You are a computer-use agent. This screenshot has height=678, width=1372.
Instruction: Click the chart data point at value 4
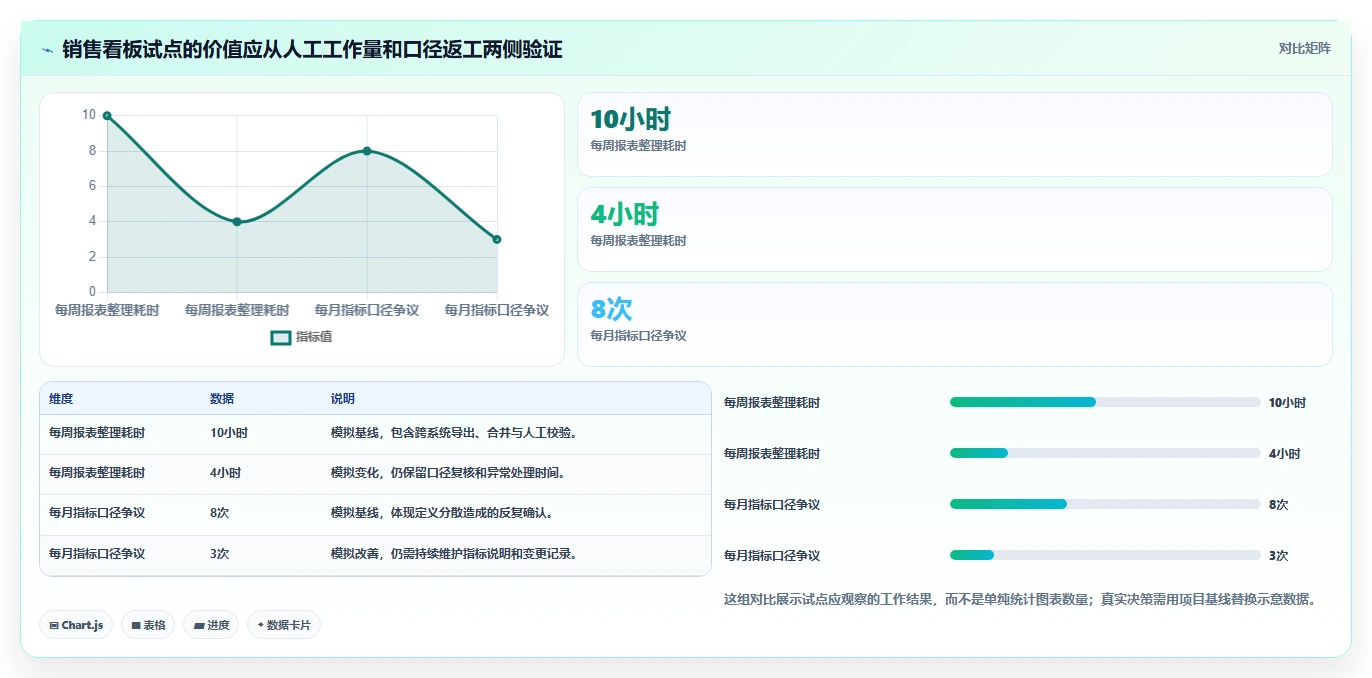tap(237, 222)
